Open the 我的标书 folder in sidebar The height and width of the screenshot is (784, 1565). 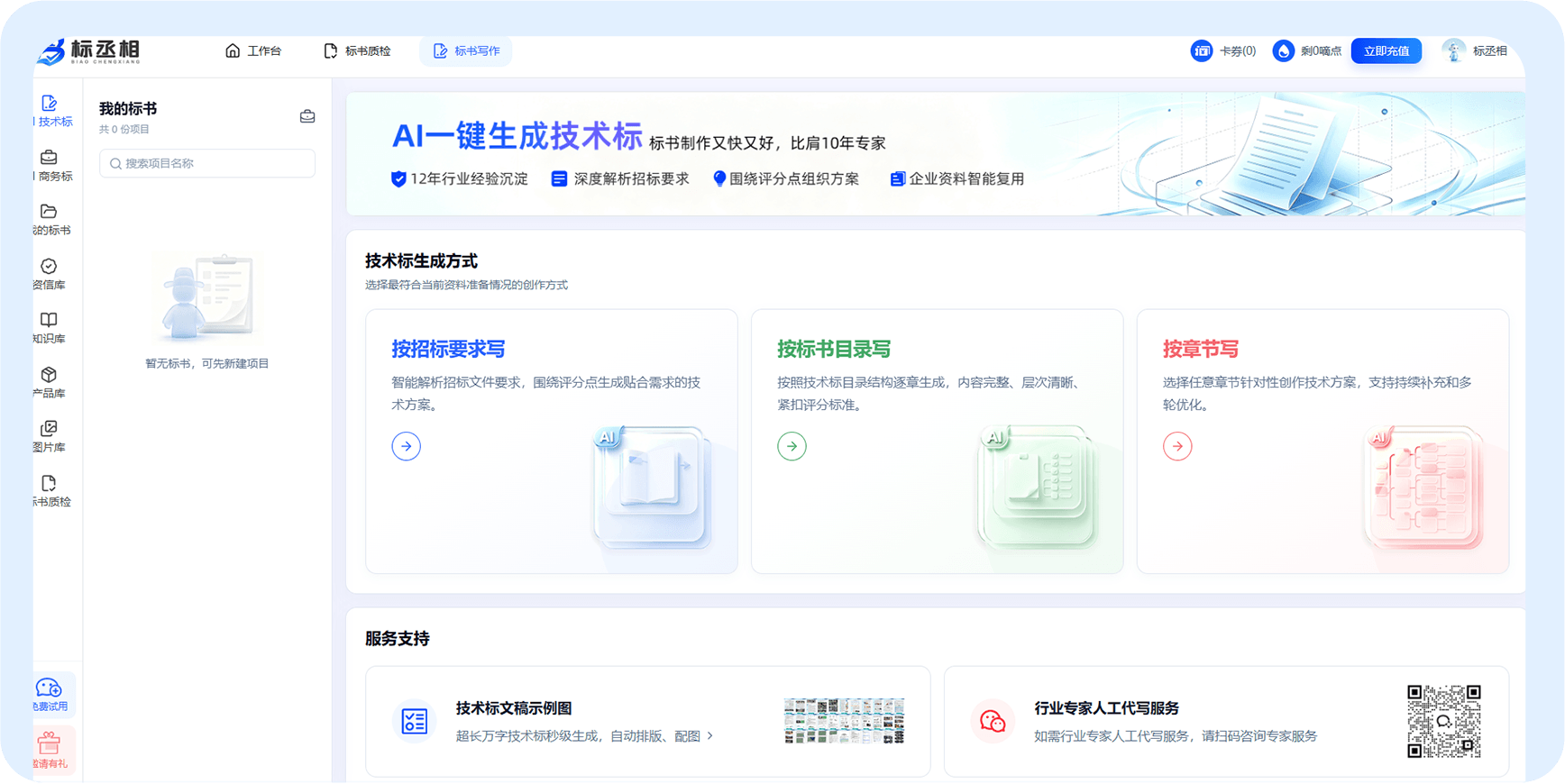[52, 220]
